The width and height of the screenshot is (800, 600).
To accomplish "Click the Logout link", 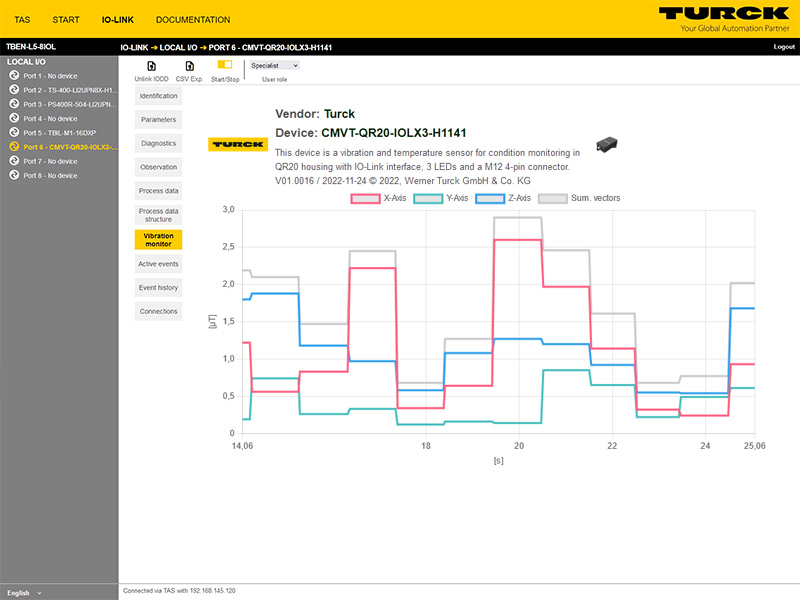I will tap(784, 47).
